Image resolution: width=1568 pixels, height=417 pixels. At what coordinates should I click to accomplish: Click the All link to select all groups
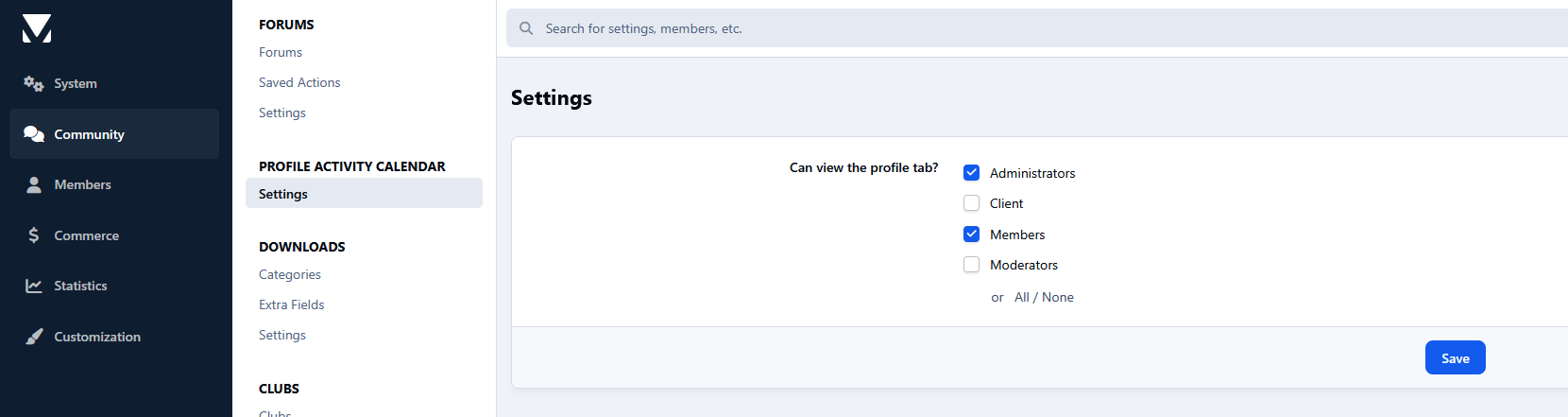(x=1022, y=297)
